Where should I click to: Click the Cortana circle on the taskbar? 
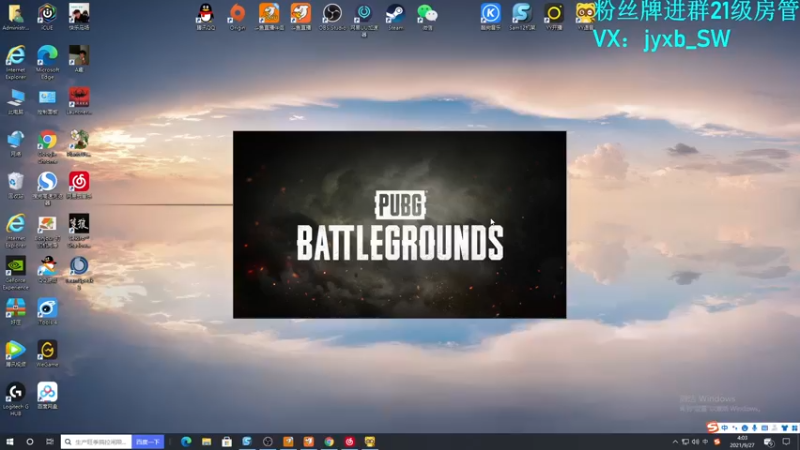(30, 441)
